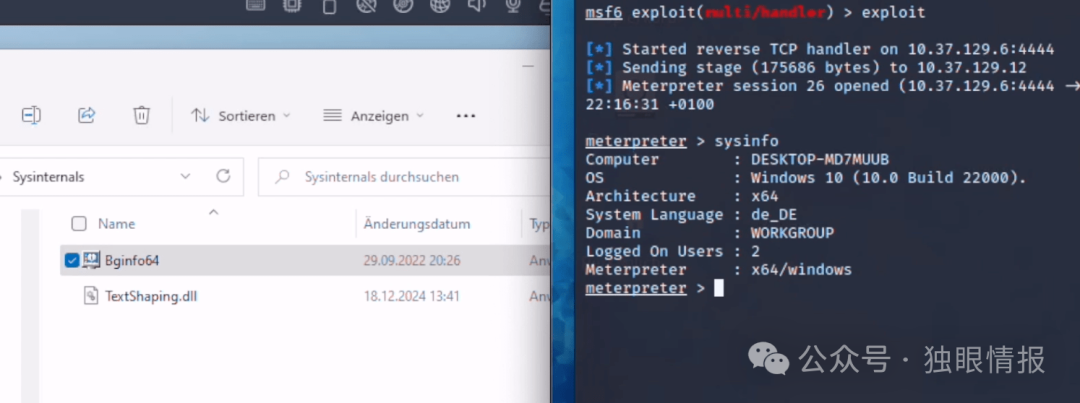Click the magnifier icon in the search box

(x=282, y=177)
